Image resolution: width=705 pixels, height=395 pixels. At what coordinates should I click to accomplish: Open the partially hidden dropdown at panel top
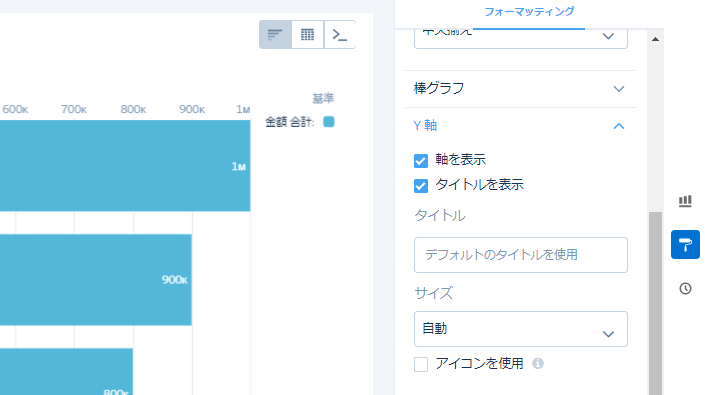[x=521, y=38]
